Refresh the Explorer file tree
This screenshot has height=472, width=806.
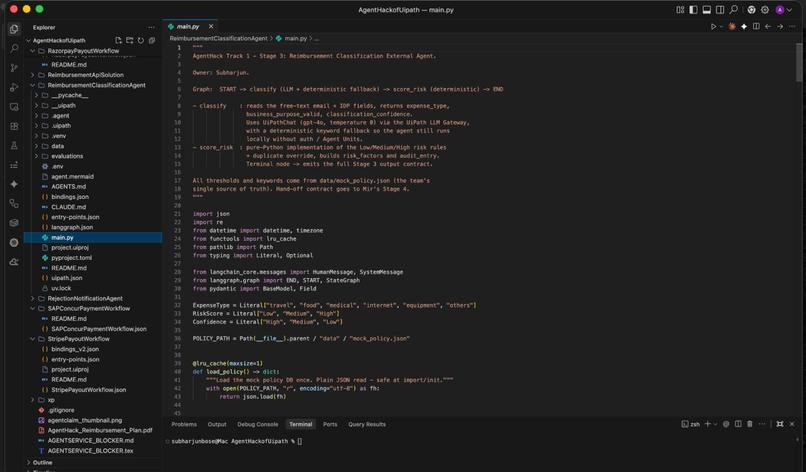141,41
